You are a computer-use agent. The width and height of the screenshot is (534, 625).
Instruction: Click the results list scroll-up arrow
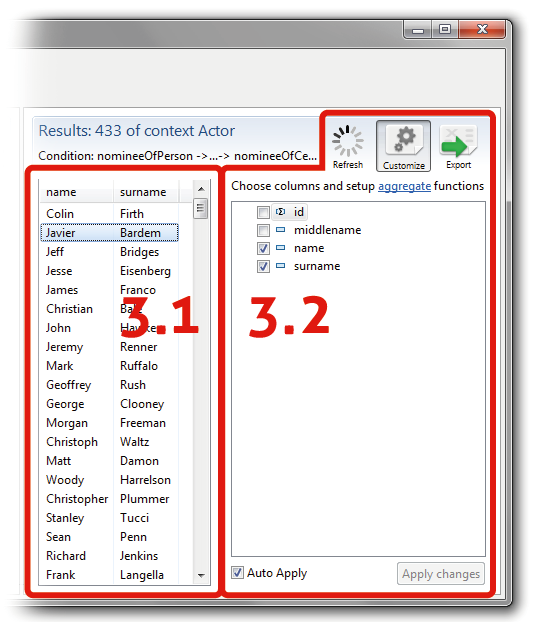tap(201, 189)
